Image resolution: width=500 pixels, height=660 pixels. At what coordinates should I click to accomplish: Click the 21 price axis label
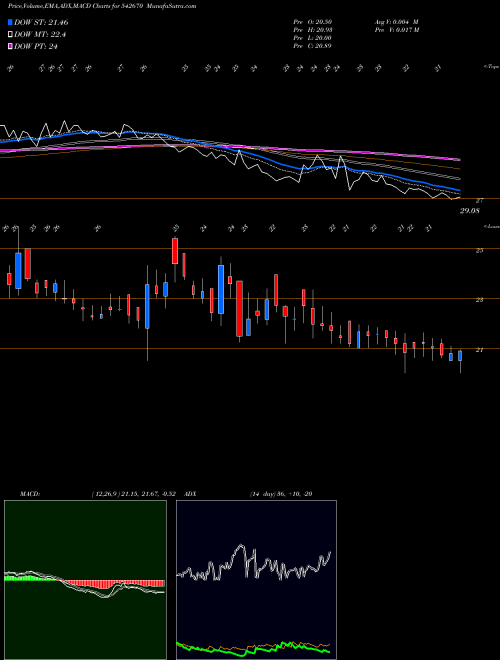pos(479,350)
